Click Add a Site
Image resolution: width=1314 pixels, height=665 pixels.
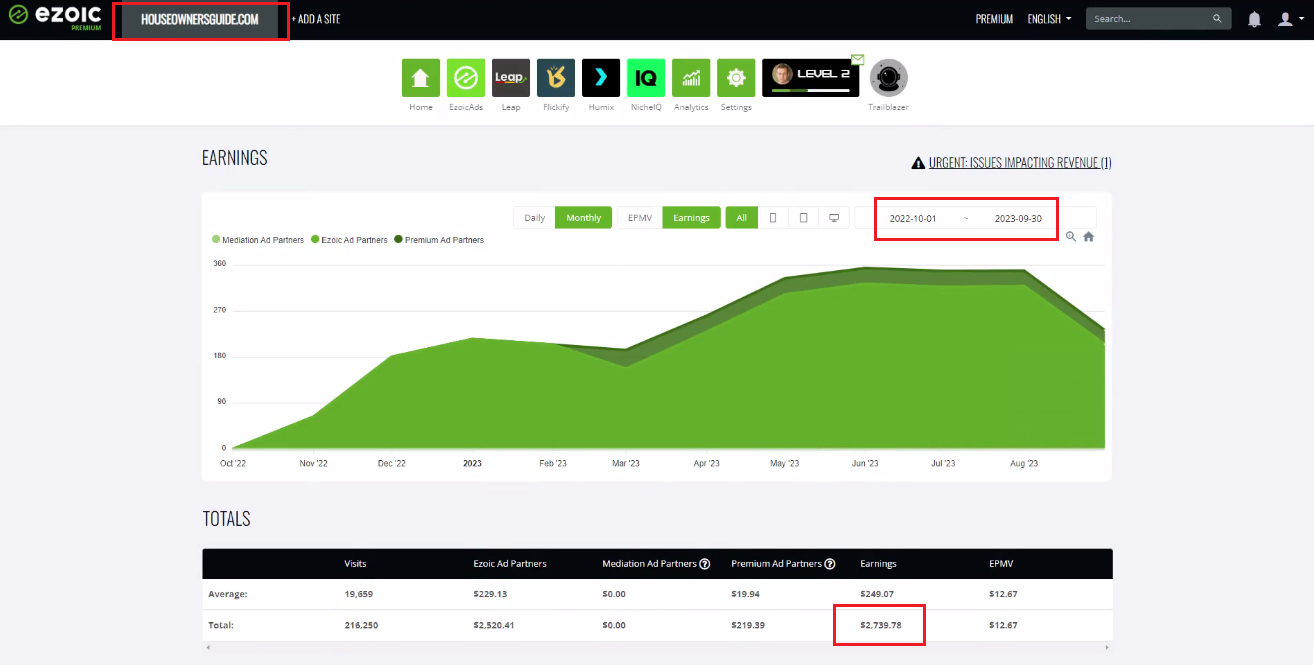[x=316, y=19]
